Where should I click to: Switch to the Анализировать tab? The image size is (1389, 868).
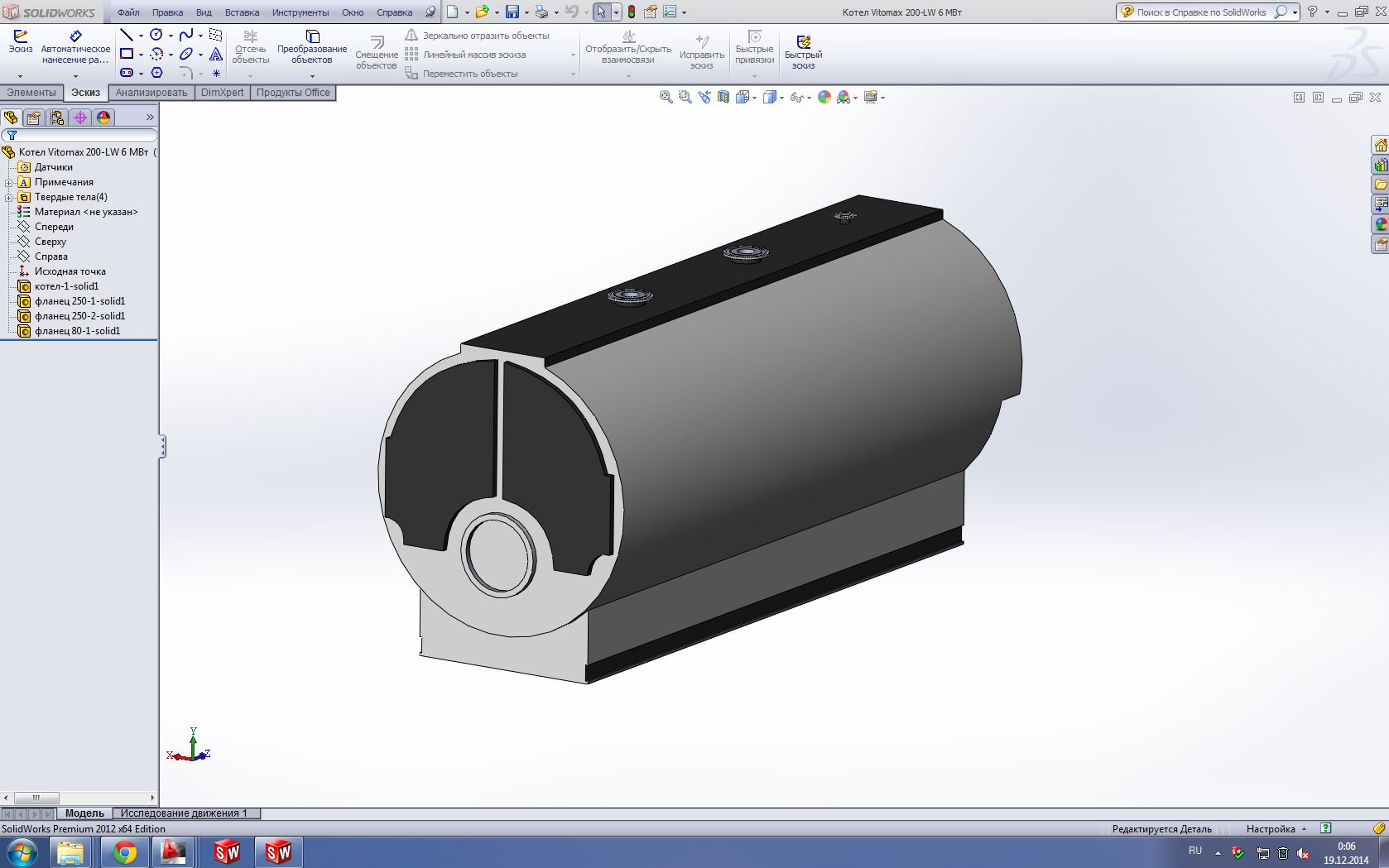coord(151,93)
